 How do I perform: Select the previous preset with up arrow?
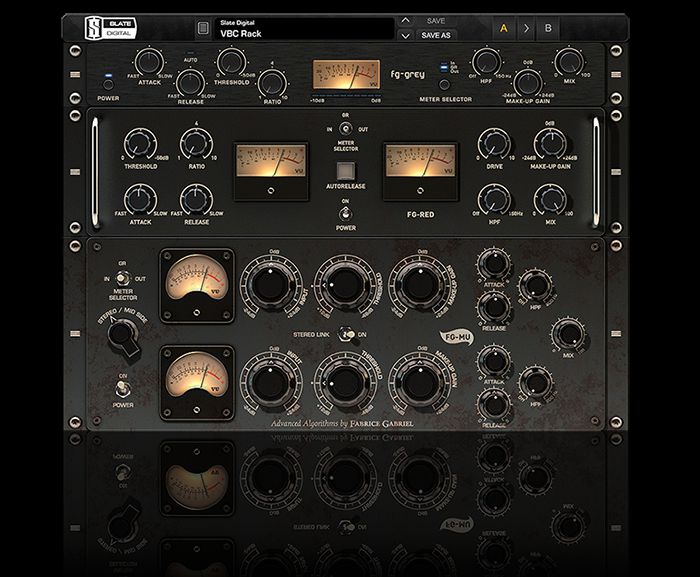[x=404, y=20]
